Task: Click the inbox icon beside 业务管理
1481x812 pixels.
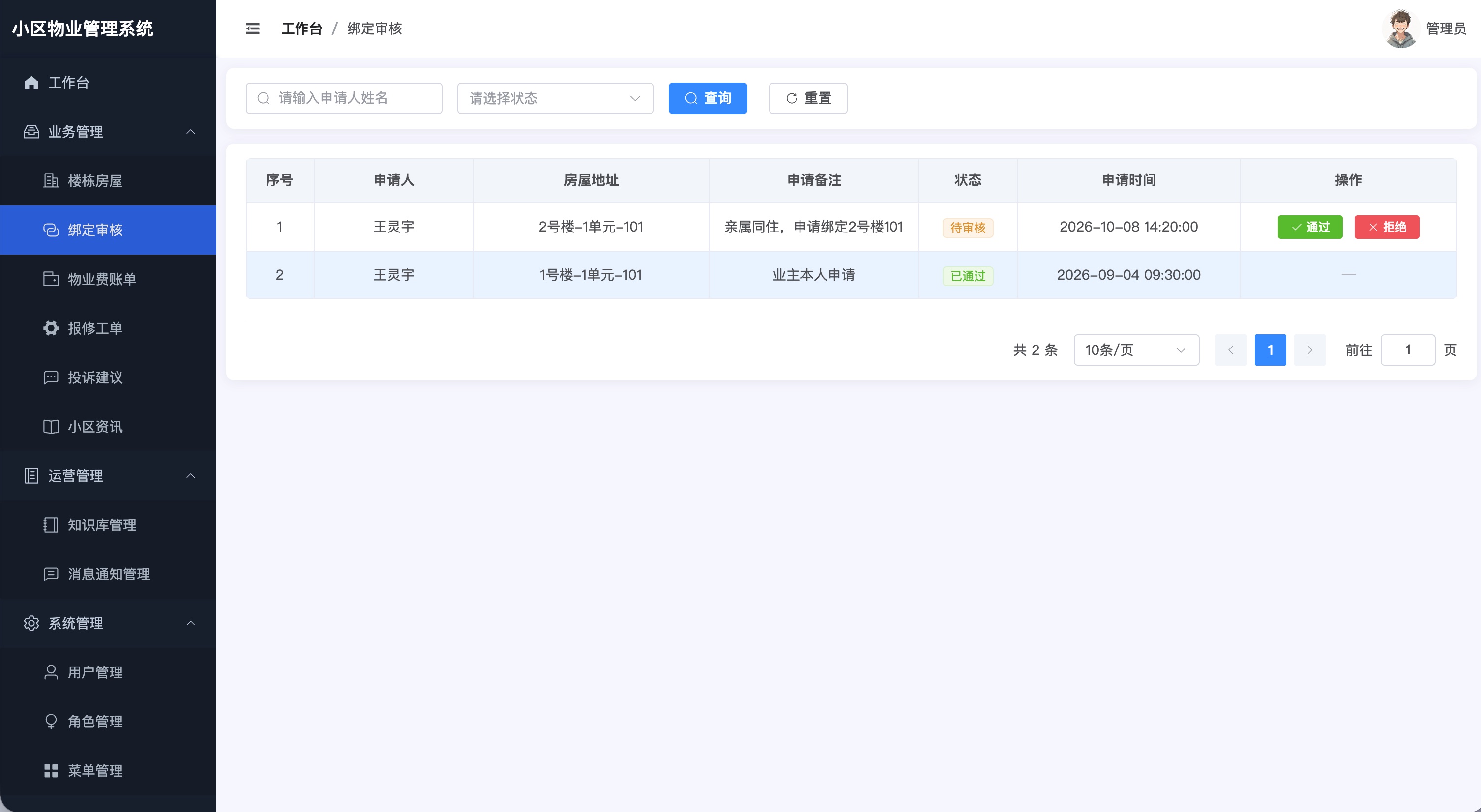Action: [31, 132]
